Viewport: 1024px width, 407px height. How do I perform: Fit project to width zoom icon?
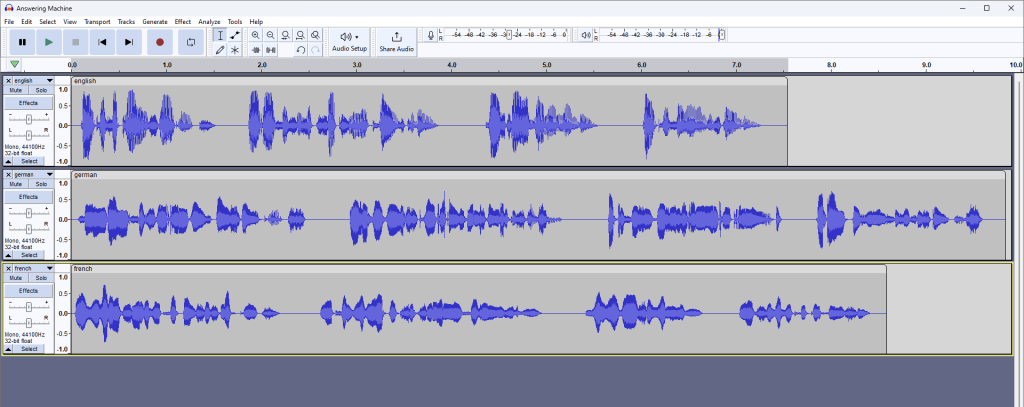(300, 35)
